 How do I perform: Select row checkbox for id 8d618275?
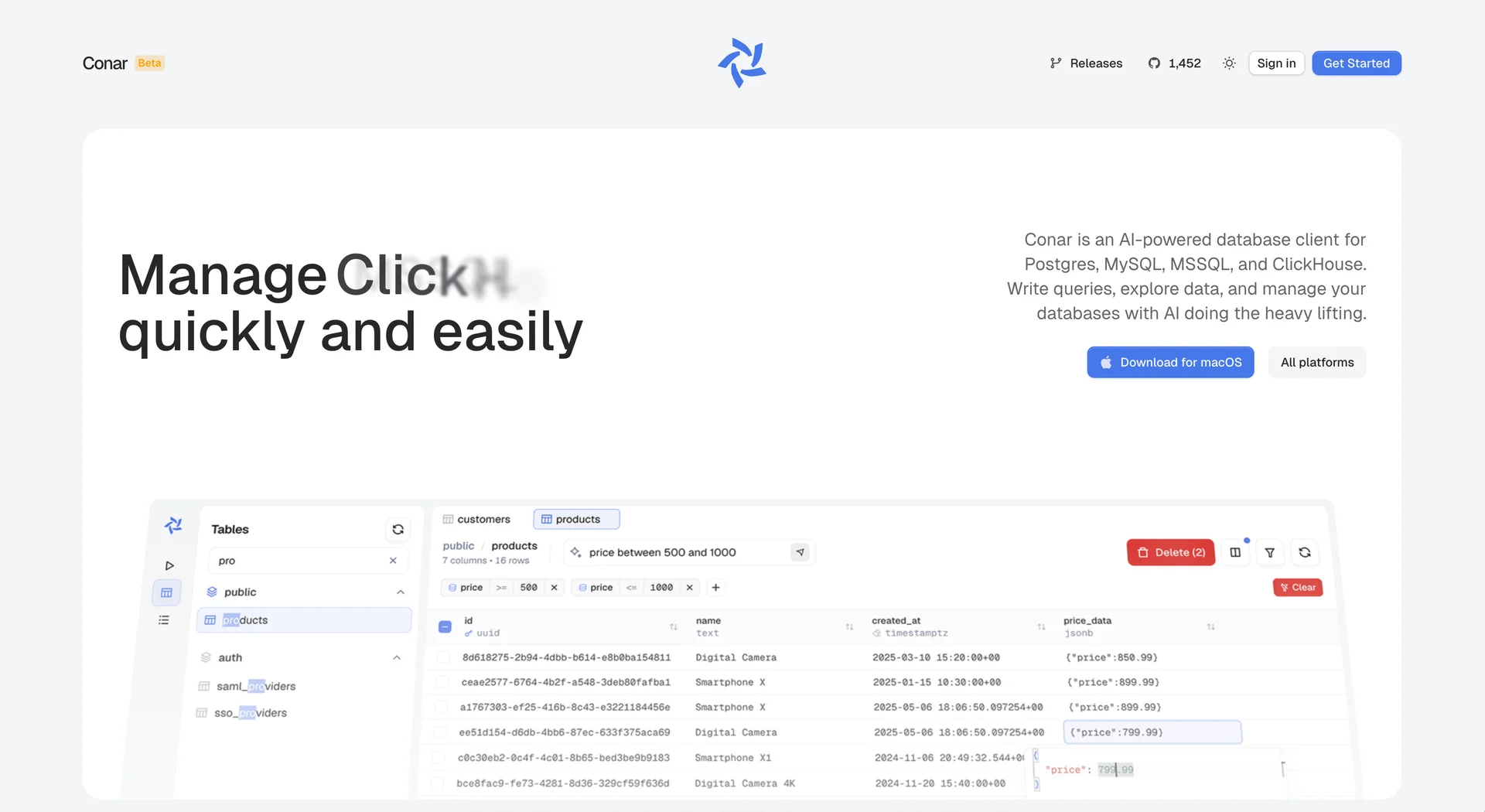443,657
